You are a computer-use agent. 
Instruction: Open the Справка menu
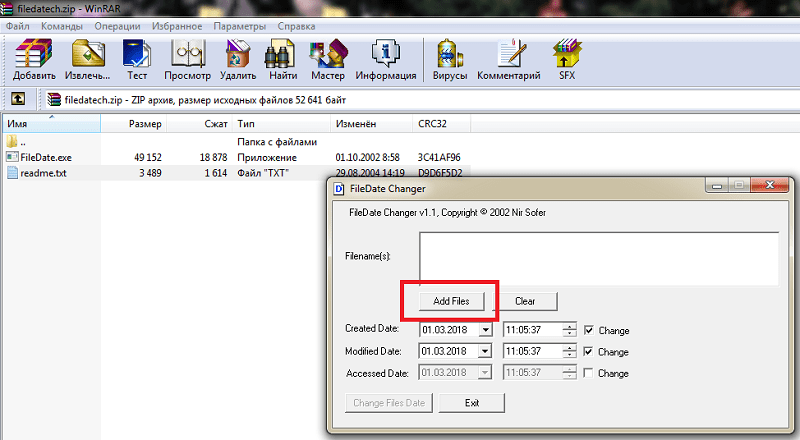pos(296,26)
